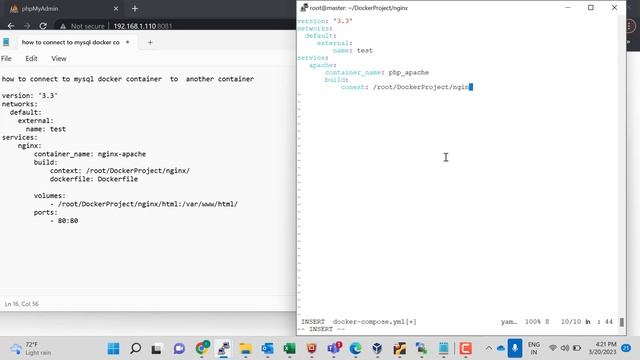Click the Not secure site info indicator
640x360 pixels.
click(82, 26)
